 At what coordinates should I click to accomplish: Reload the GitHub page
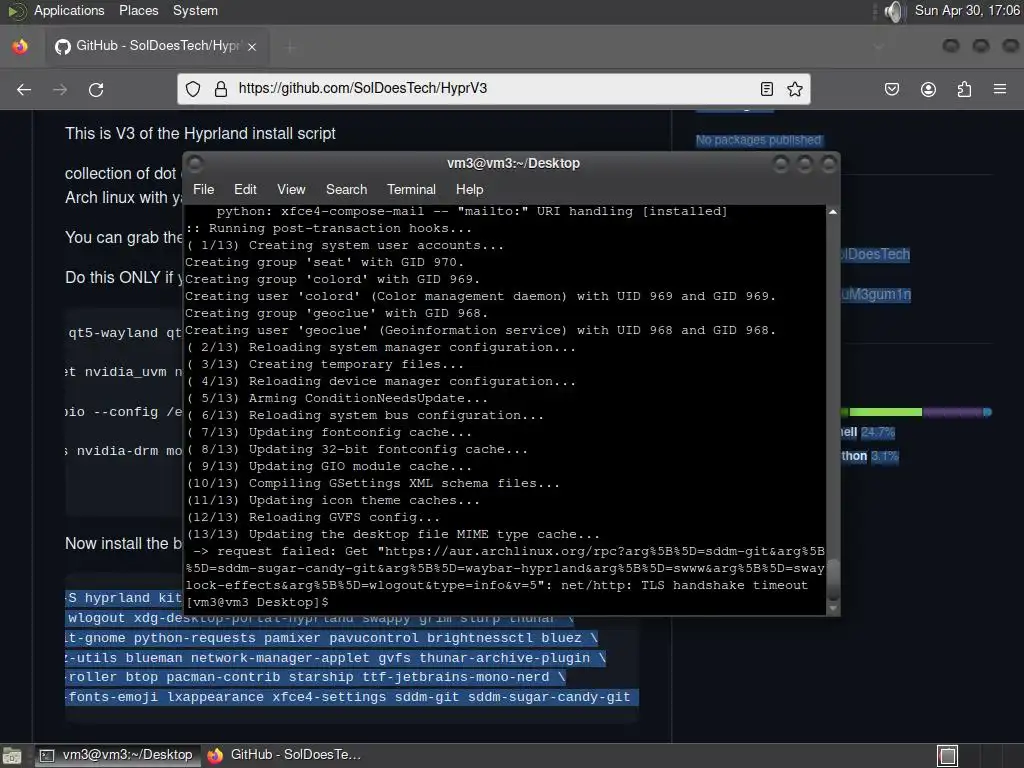click(96, 89)
